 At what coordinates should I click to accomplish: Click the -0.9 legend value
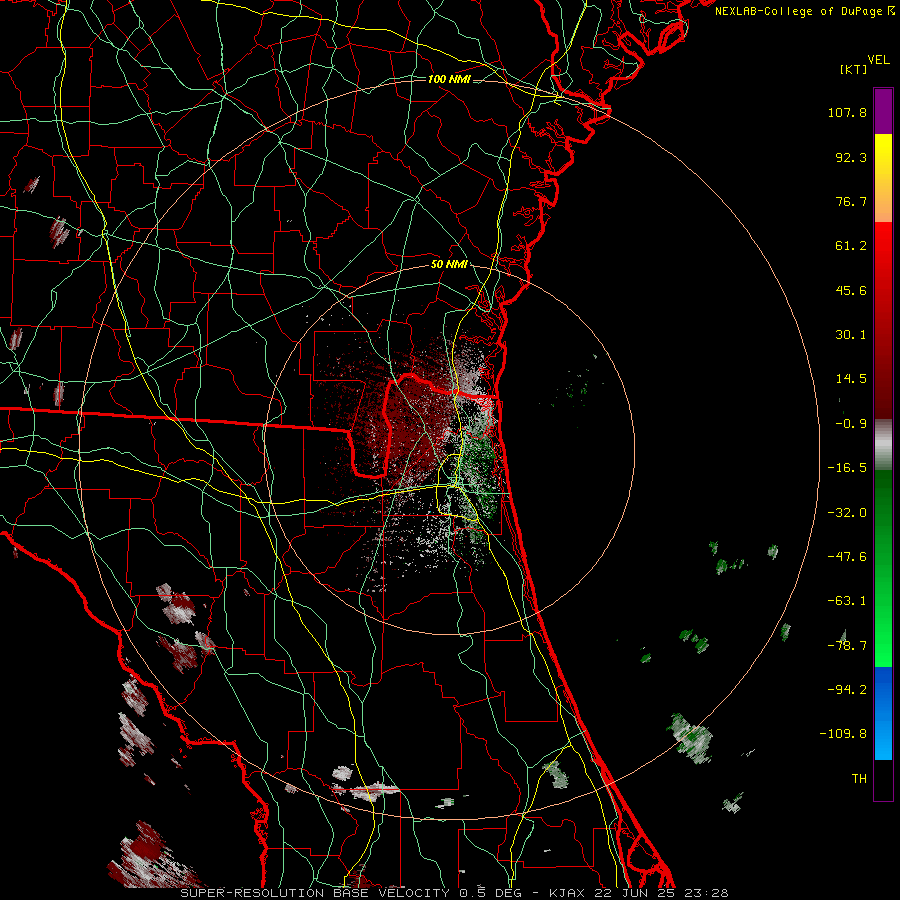[851, 424]
